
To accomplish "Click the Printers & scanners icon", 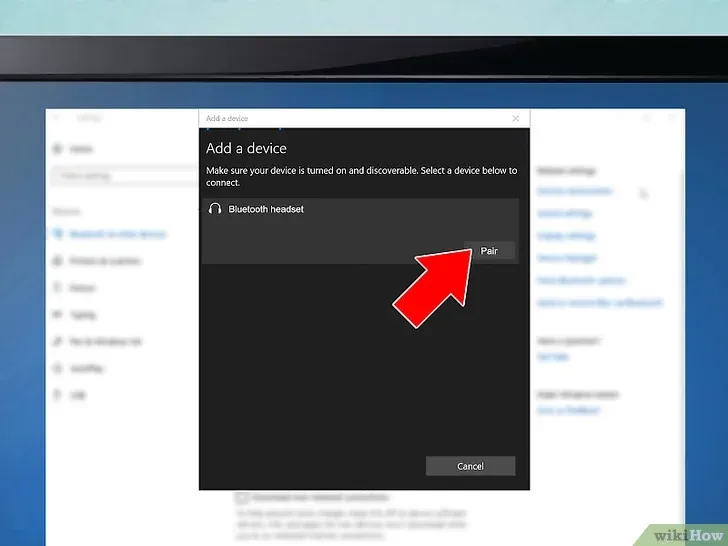I will point(58,261).
